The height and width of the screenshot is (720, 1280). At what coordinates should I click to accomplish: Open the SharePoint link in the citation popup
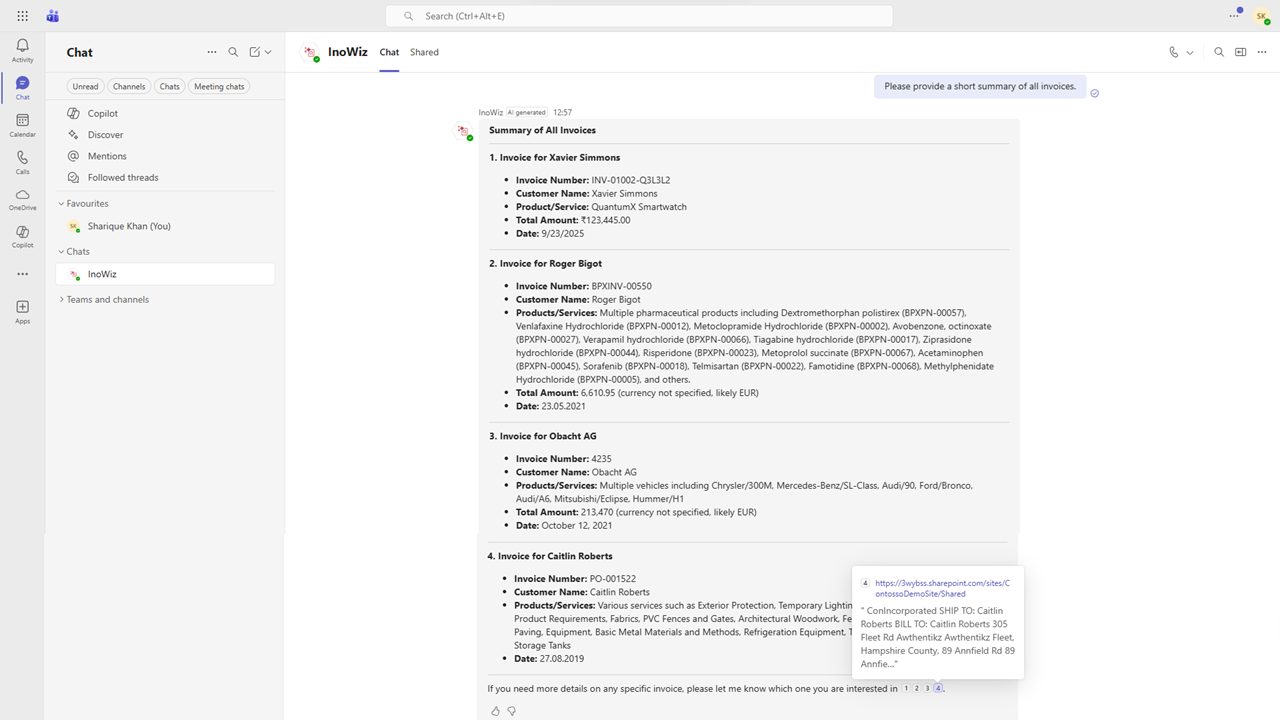click(x=940, y=588)
